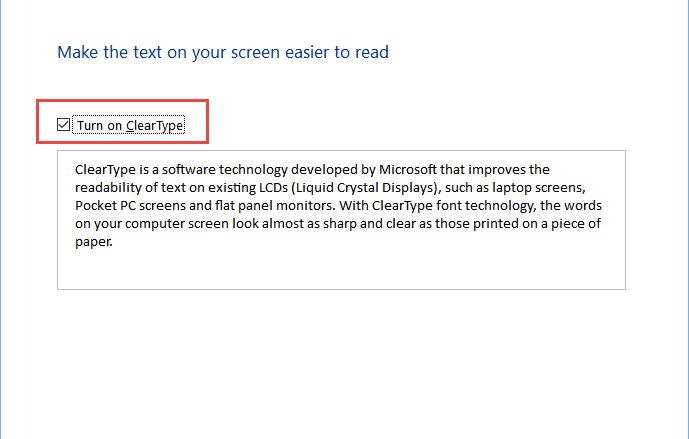Click the 'Turn on ClearType' label text
The height and width of the screenshot is (439, 689).
click(130, 126)
